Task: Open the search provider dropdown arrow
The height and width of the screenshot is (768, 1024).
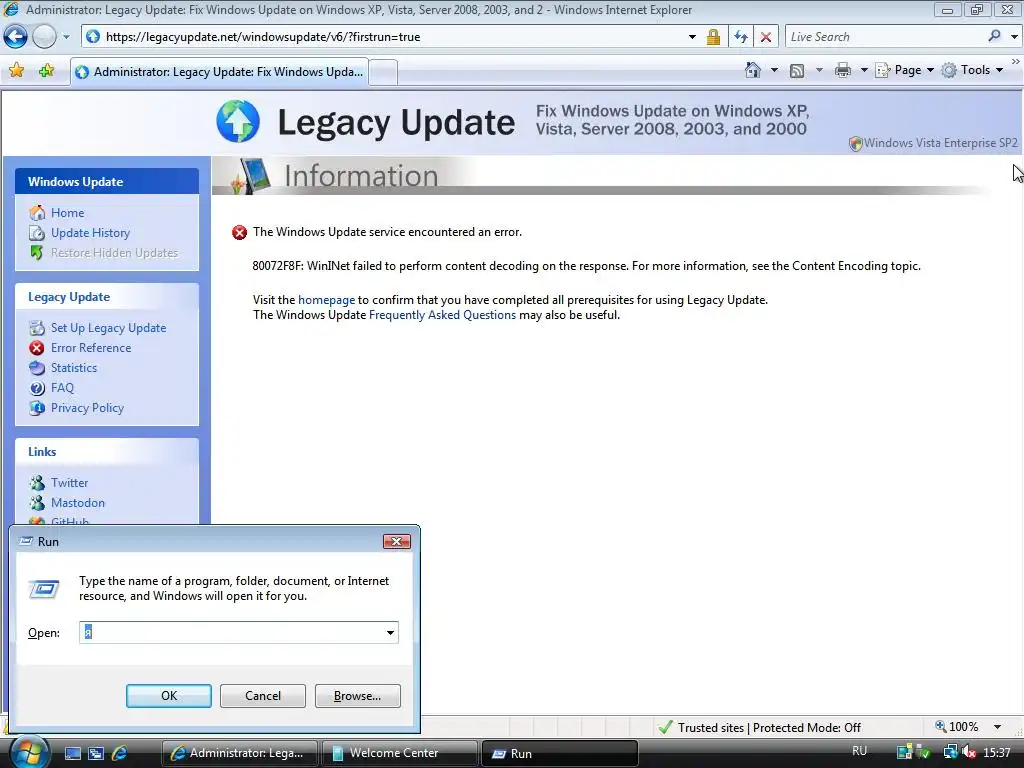Action: [1014, 37]
